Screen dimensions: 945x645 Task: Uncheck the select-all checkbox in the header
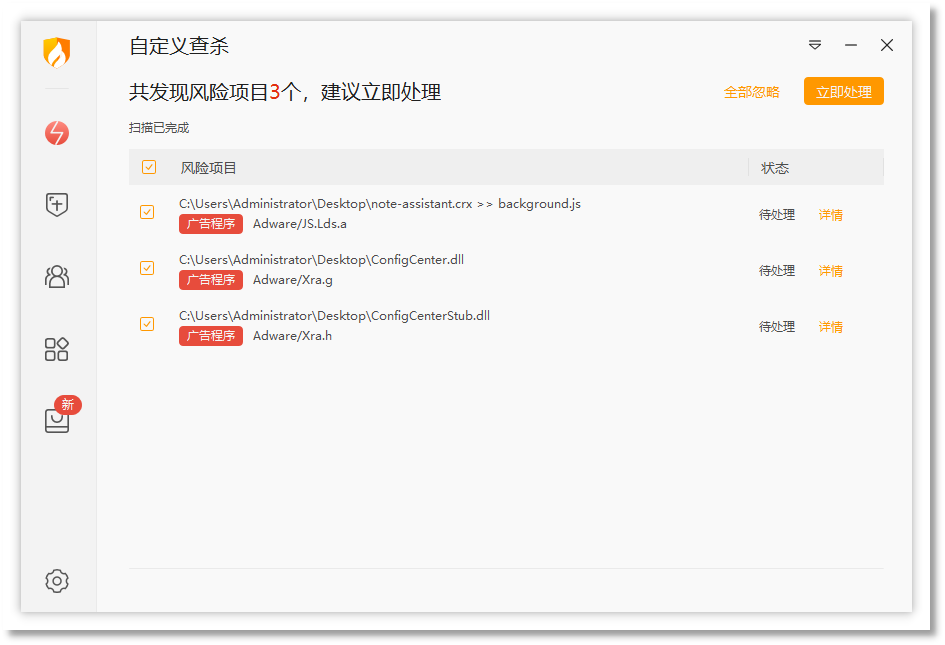pos(148,167)
